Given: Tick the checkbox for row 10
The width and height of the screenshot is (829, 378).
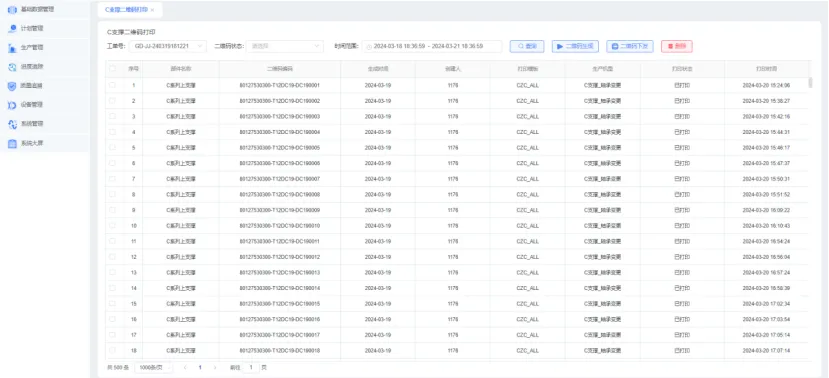Looking at the screenshot, I should coord(112,226).
